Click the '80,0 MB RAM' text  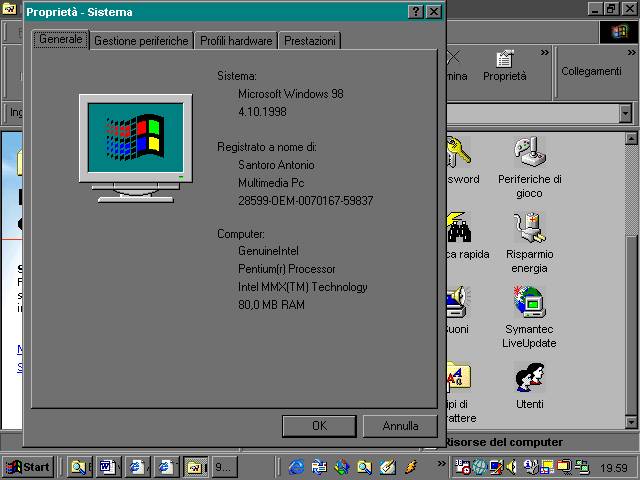tap(271, 305)
